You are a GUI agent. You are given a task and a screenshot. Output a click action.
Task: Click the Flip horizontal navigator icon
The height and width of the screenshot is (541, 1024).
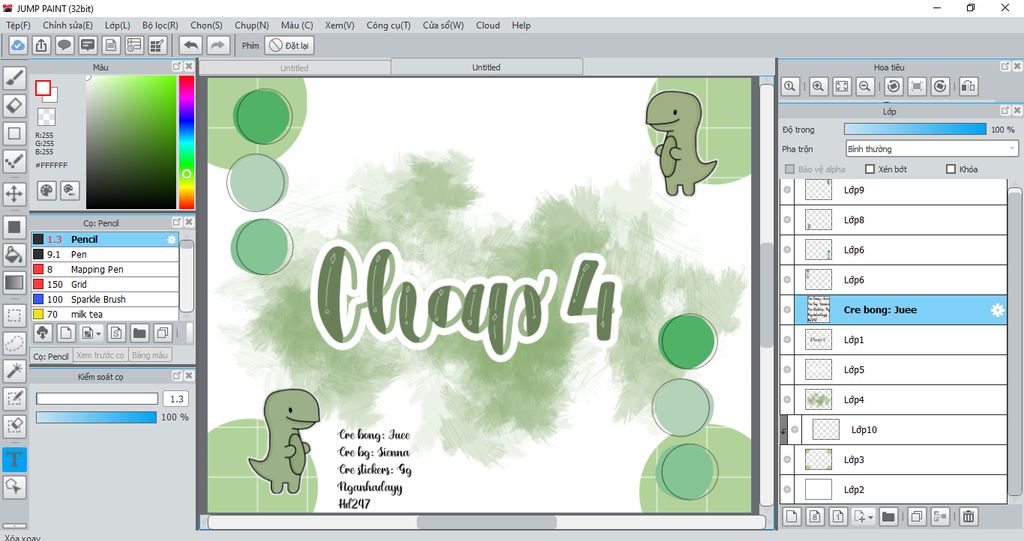968,86
